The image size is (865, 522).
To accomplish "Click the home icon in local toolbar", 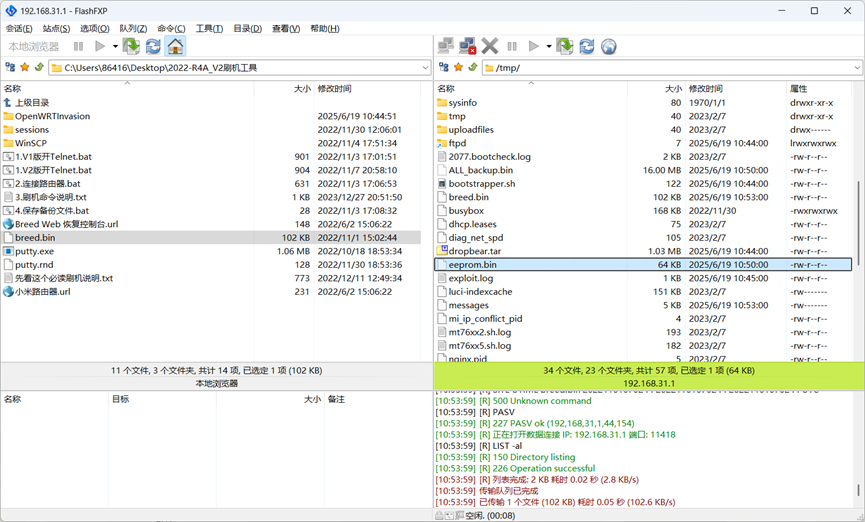I will (175, 46).
